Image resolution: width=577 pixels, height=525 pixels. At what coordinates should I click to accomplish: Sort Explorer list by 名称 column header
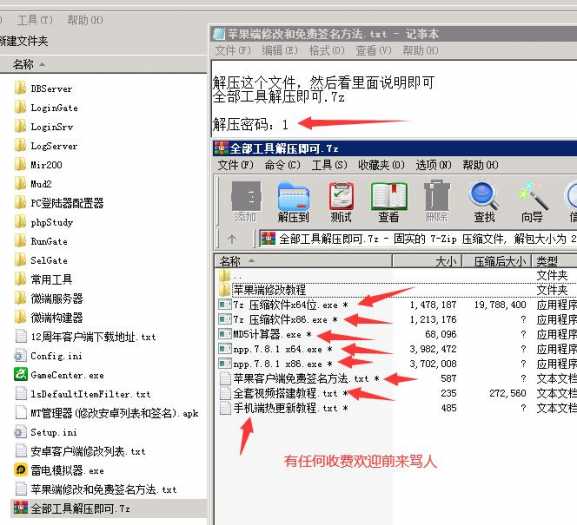(103, 65)
